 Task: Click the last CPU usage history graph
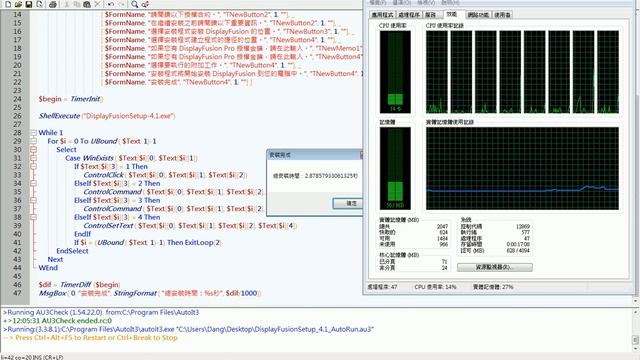(x=608, y=72)
